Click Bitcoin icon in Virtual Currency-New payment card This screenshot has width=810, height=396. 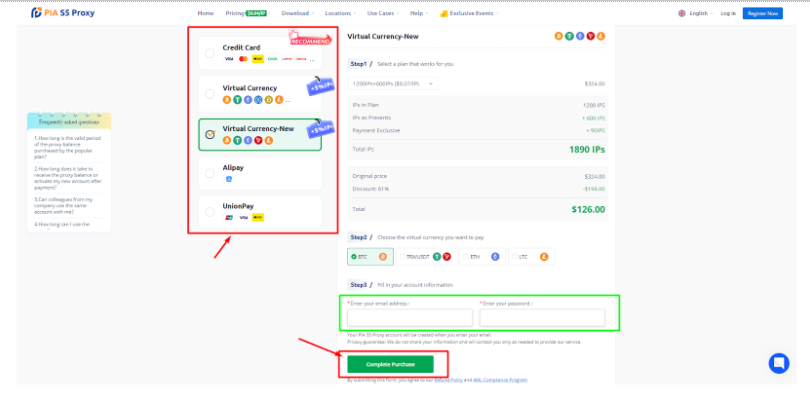coord(227,140)
